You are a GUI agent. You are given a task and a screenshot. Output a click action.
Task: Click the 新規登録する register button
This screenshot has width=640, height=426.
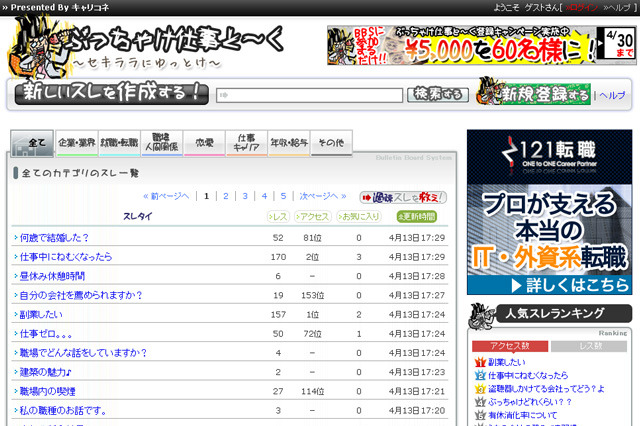[x=534, y=93]
